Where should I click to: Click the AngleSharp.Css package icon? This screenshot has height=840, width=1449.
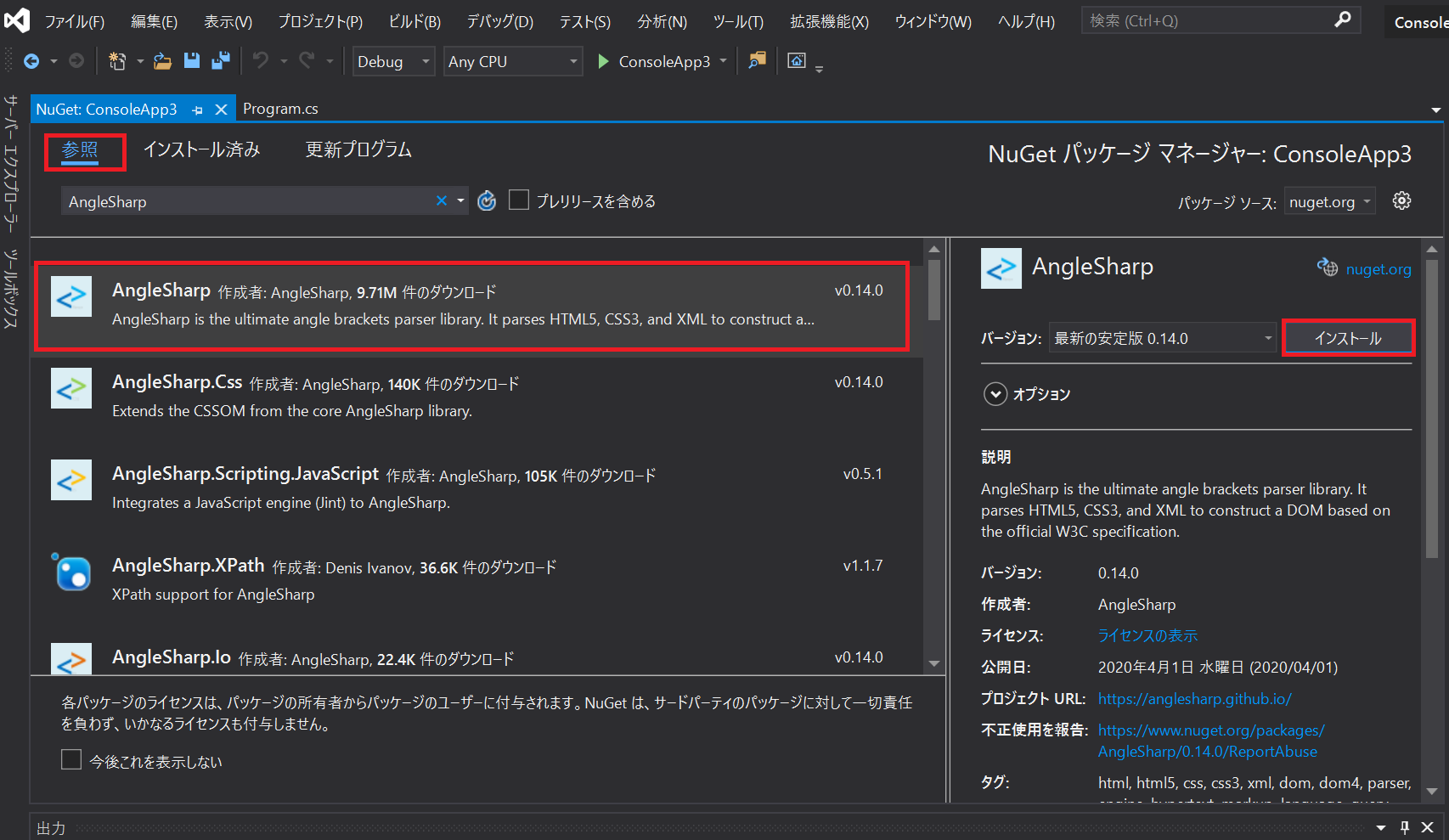click(71, 388)
